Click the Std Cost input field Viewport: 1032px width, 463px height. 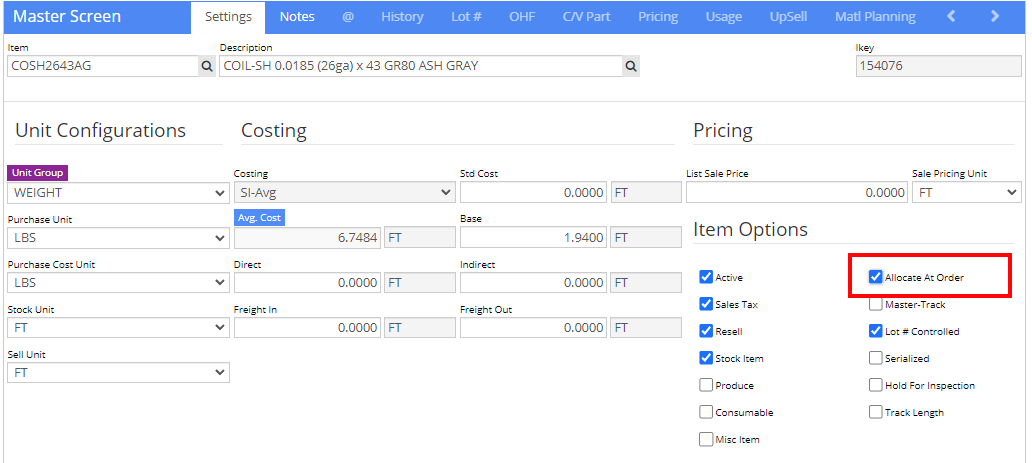(533, 192)
